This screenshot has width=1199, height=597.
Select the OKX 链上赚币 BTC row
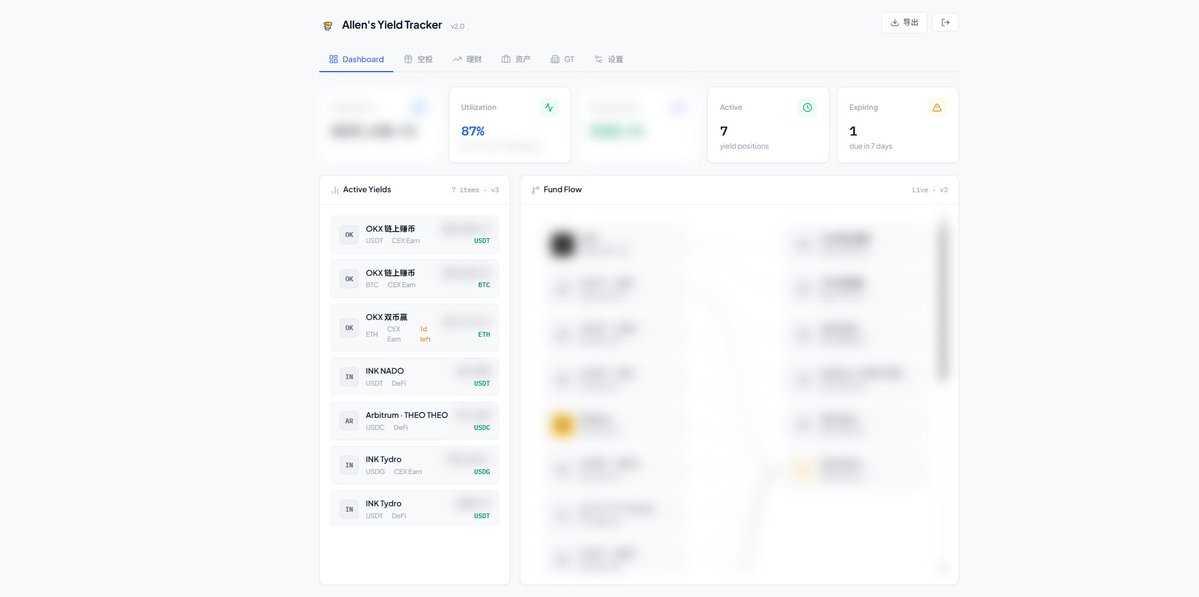[414, 279]
